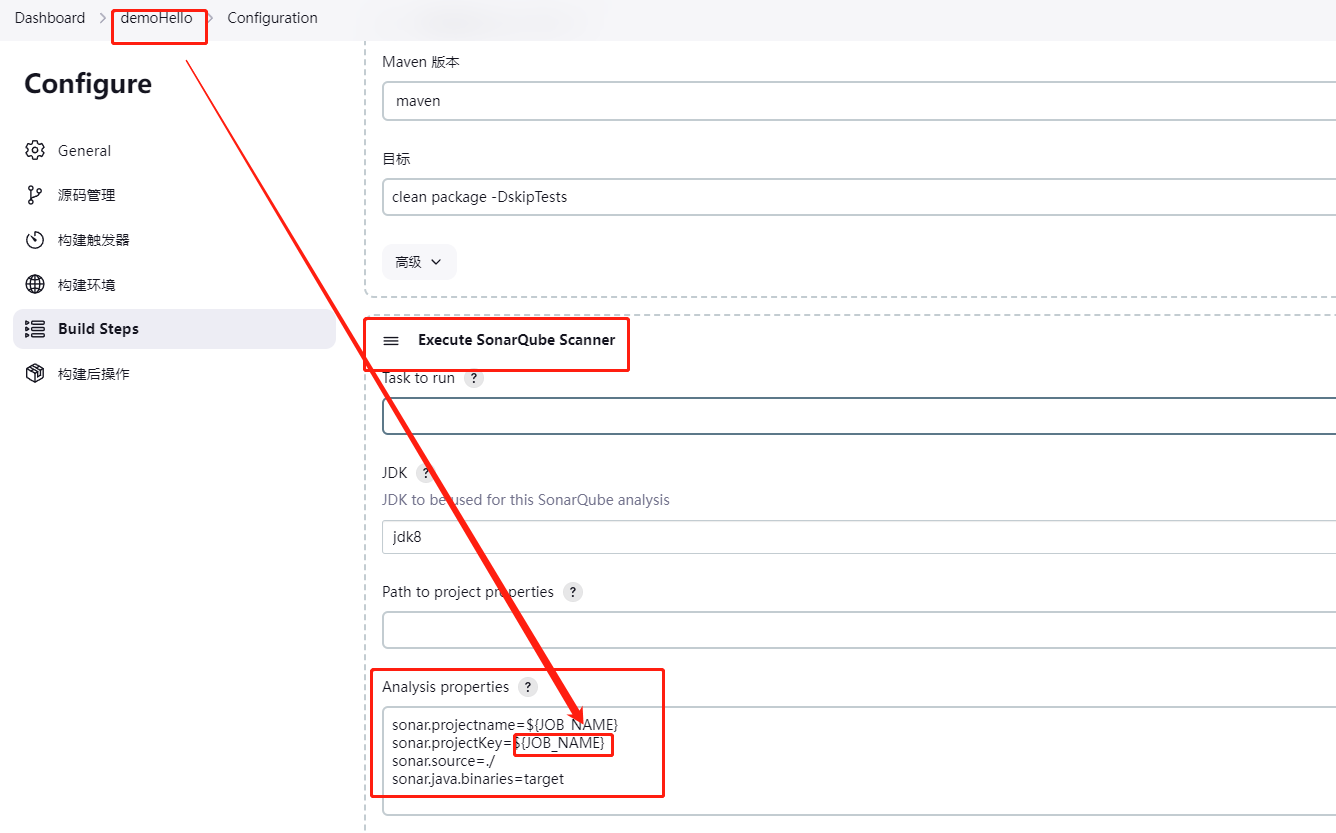Click the 构建后操作 package icon
The image size is (1336, 833).
tap(35, 374)
